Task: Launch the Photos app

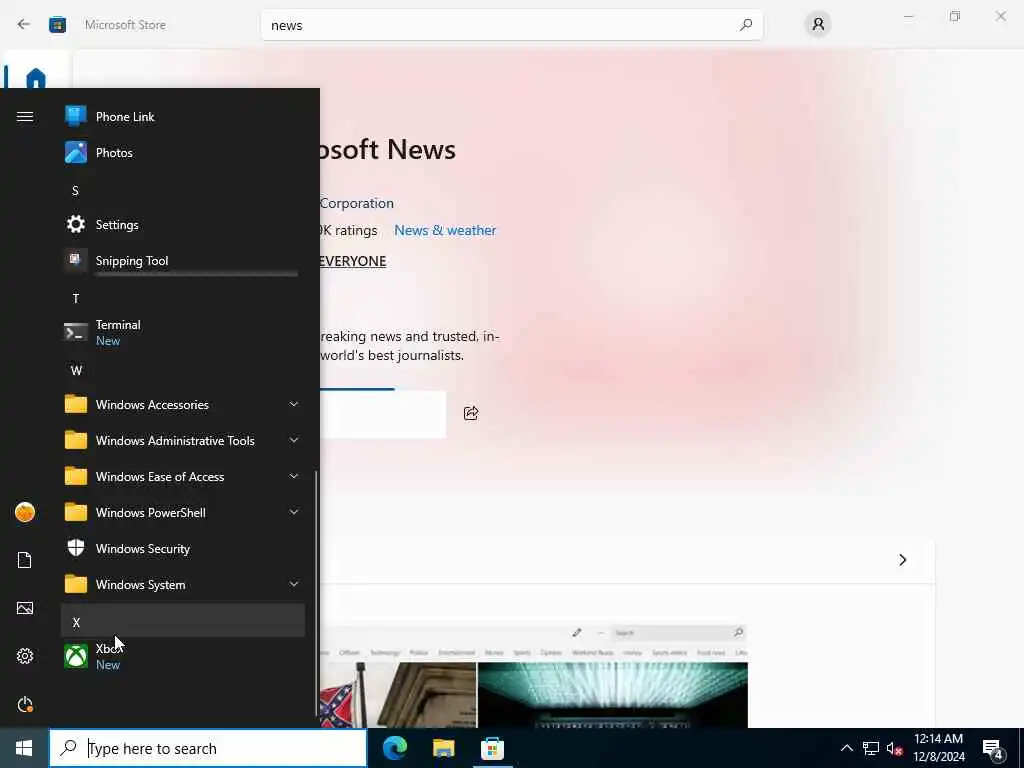Action: click(x=183, y=152)
